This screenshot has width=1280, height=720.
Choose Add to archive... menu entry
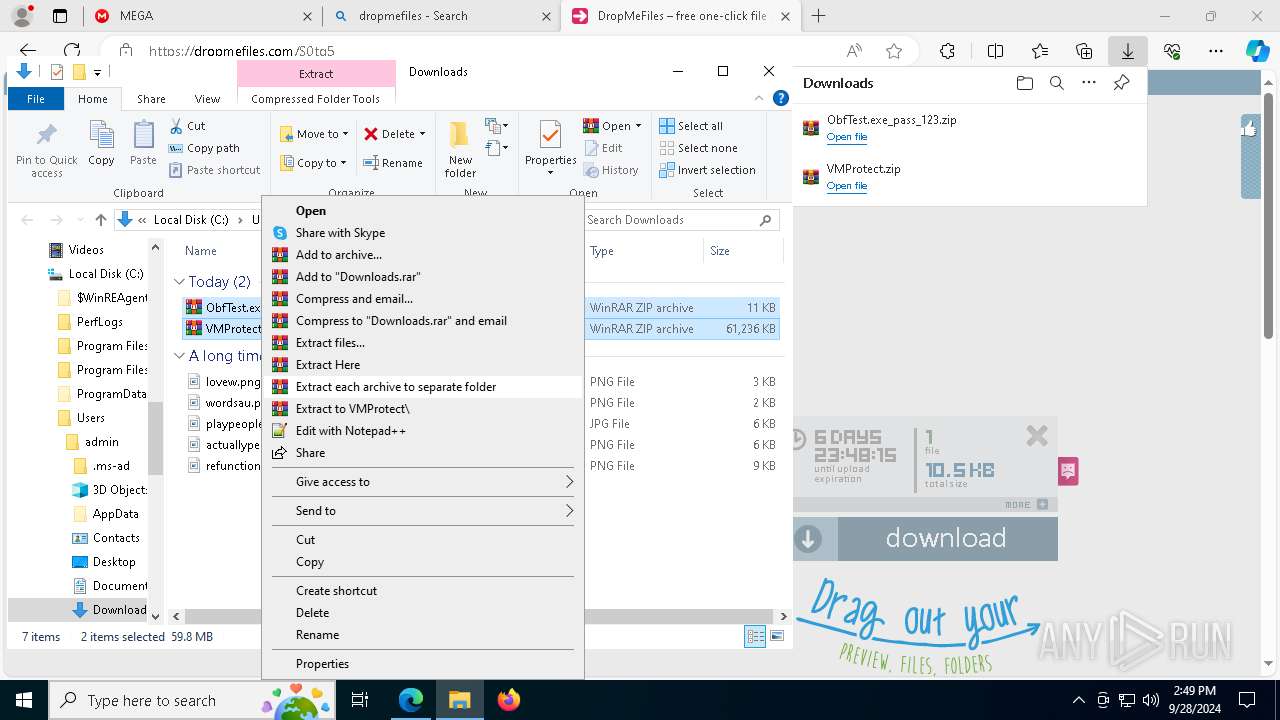click(422, 255)
